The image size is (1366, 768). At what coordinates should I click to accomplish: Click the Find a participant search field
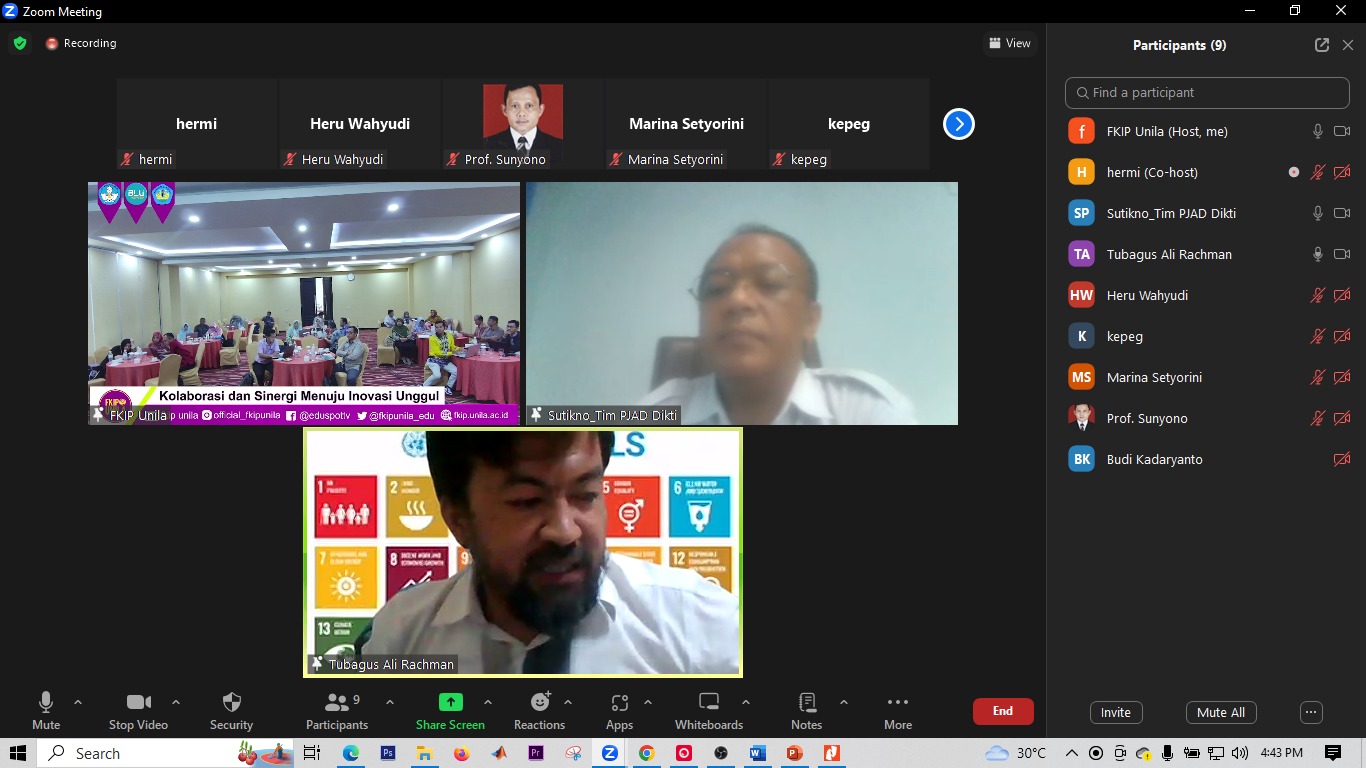click(x=1207, y=92)
